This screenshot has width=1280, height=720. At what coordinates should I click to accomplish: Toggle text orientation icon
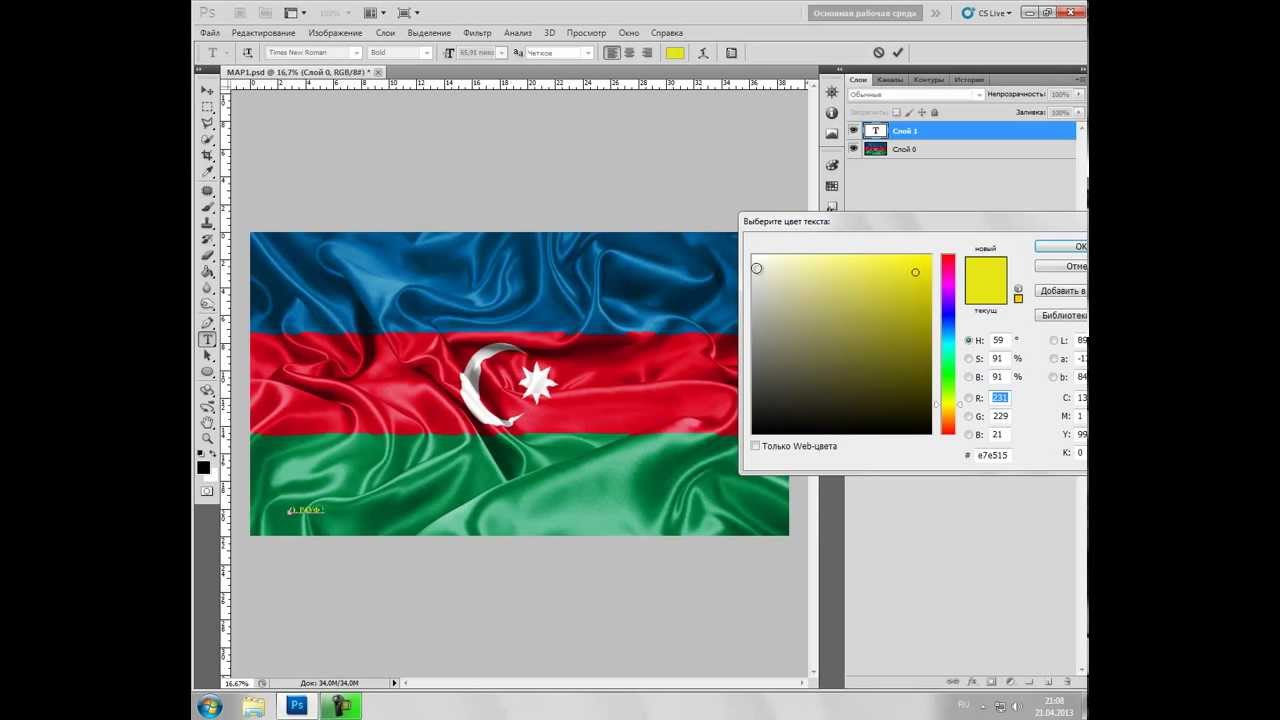(247, 53)
